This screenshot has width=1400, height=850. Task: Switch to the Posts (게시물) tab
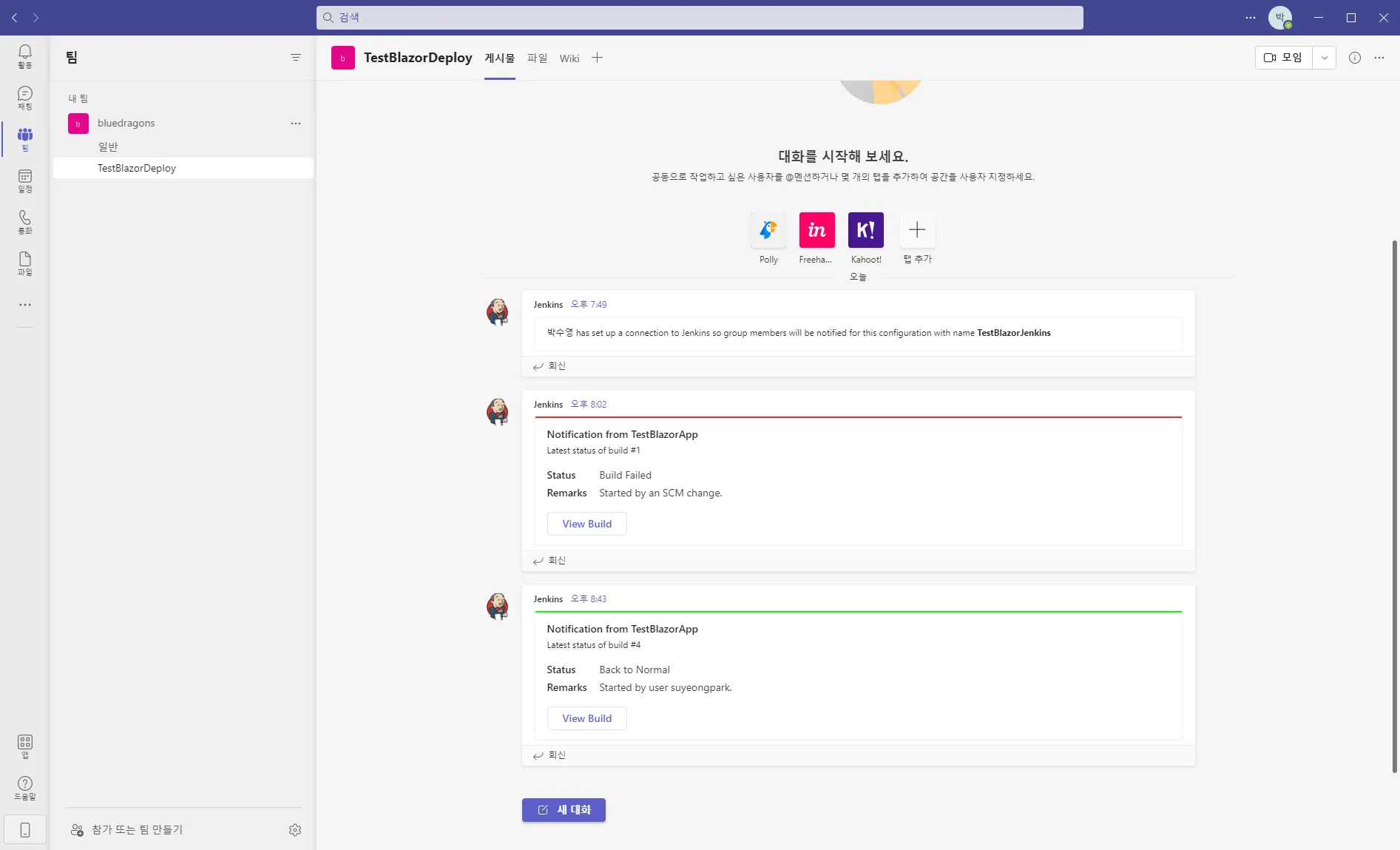tap(500, 58)
